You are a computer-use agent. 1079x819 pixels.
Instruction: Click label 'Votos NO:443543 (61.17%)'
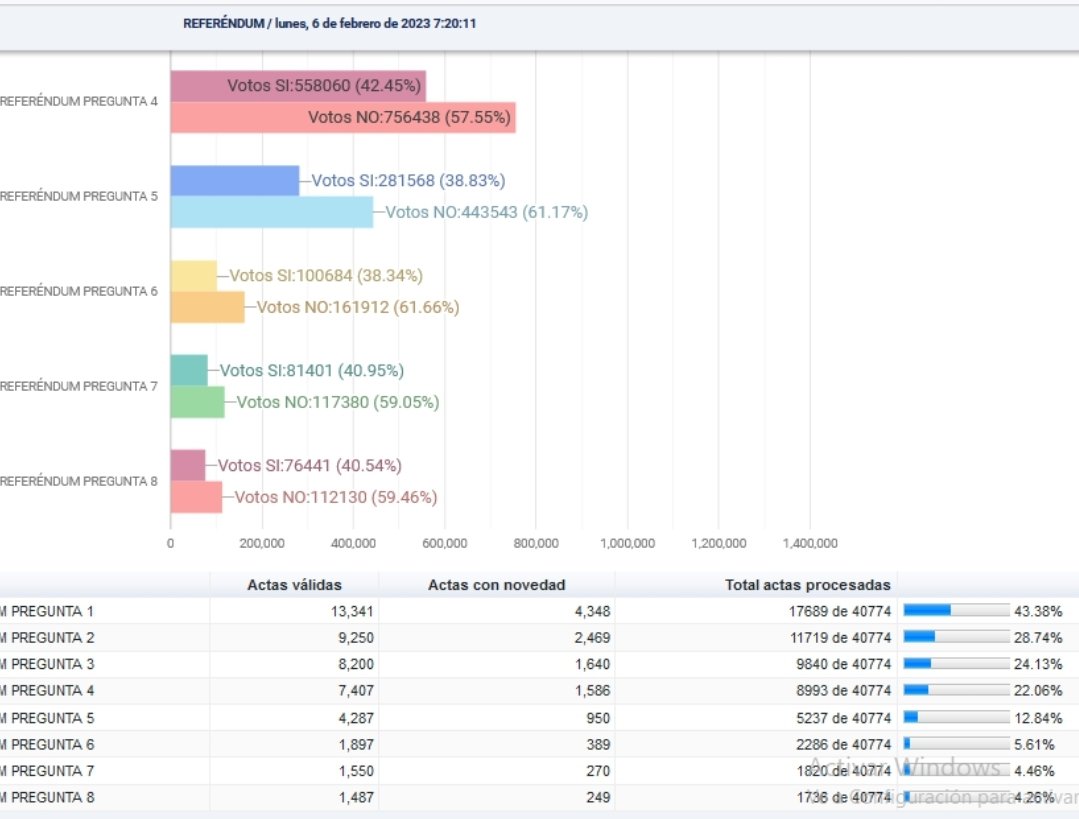click(x=487, y=212)
